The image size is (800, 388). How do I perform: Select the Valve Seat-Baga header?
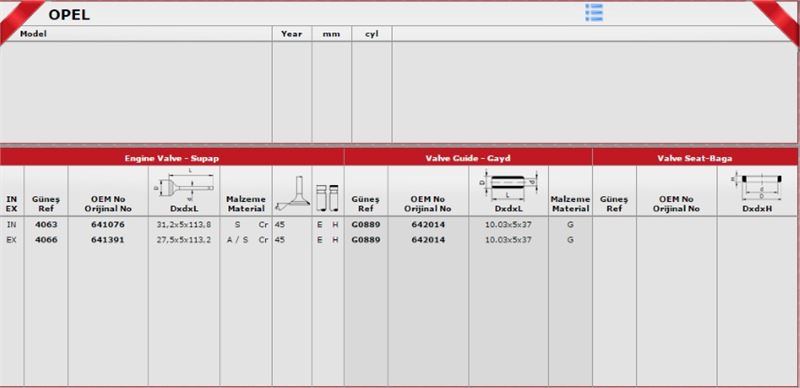point(694,158)
